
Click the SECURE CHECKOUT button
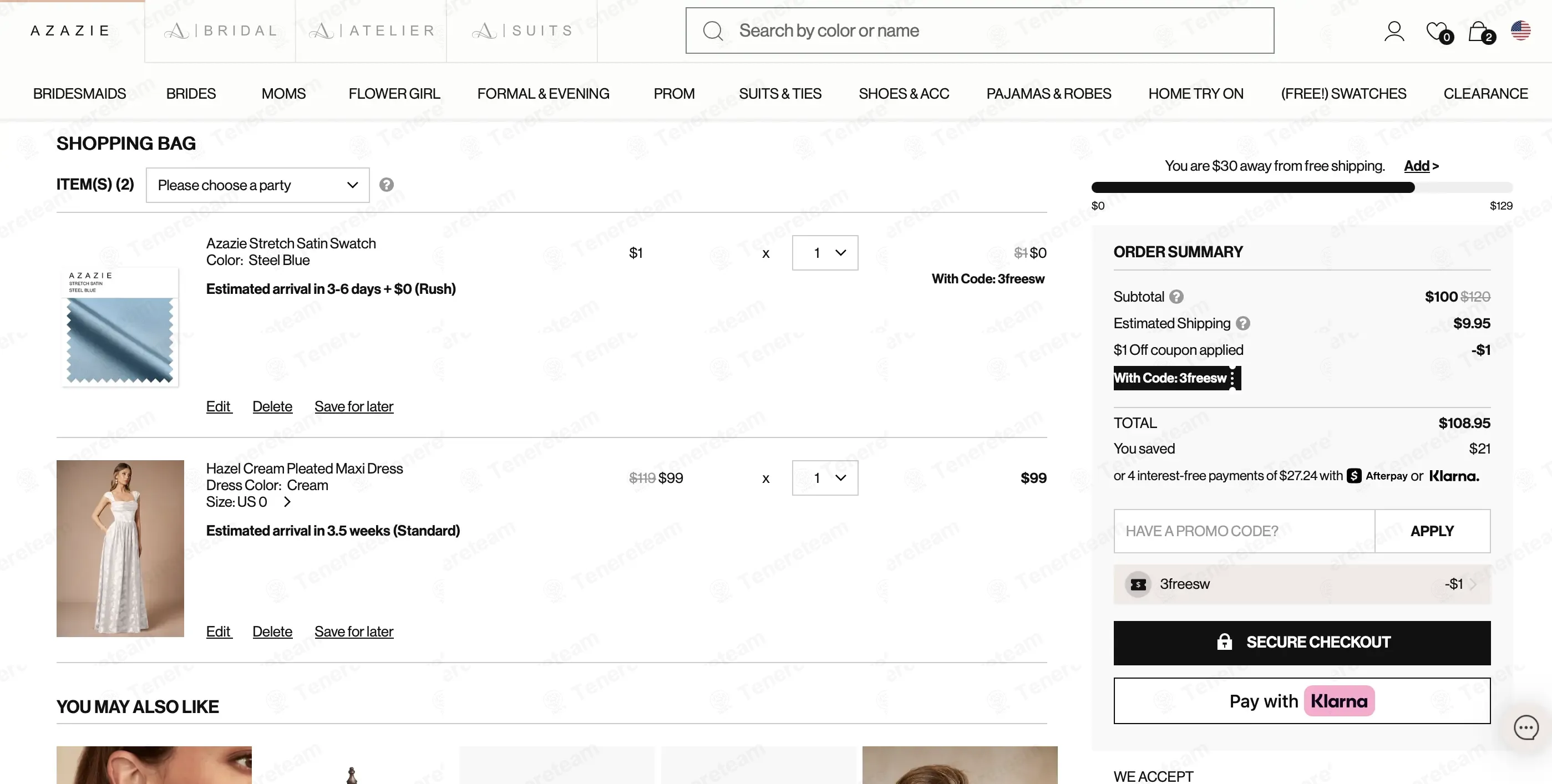click(1302, 643)
